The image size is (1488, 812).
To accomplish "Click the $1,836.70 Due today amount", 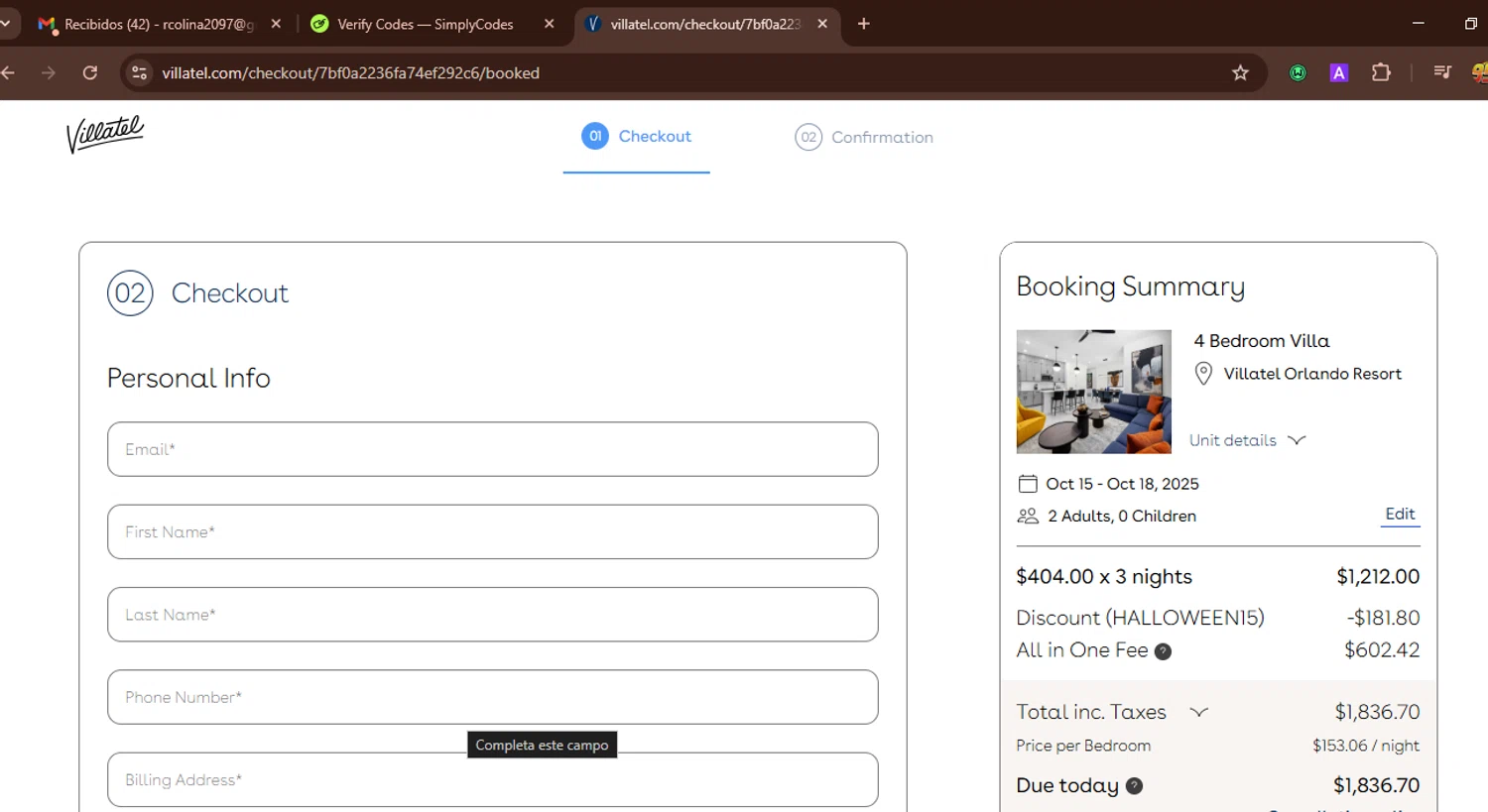I will 1376,785.
